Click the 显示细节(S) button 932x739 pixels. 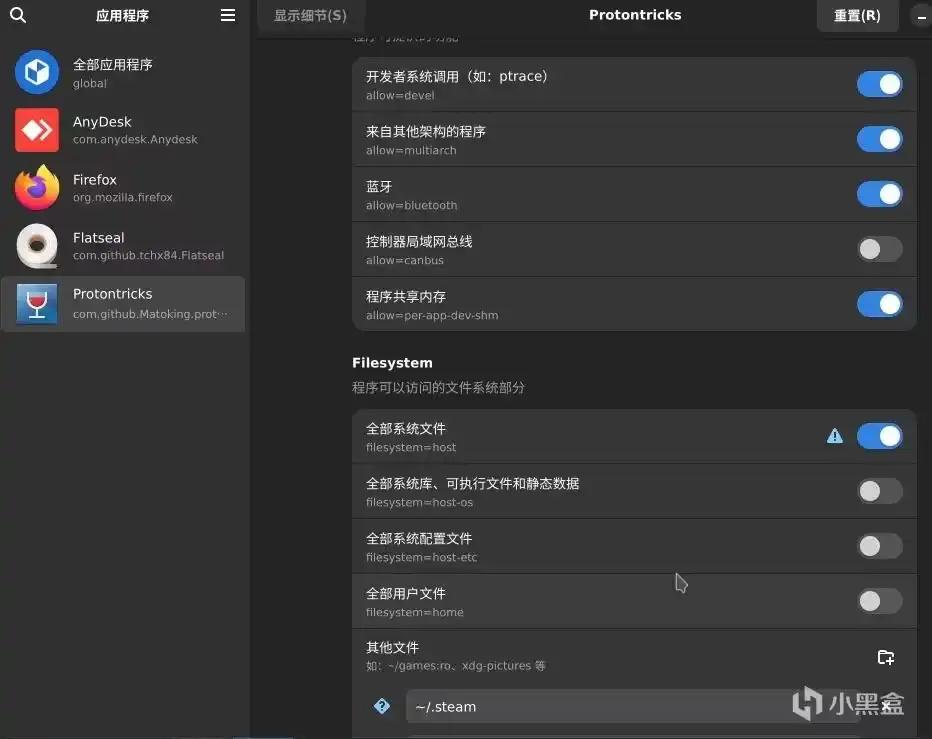click(x=310, y=15)
